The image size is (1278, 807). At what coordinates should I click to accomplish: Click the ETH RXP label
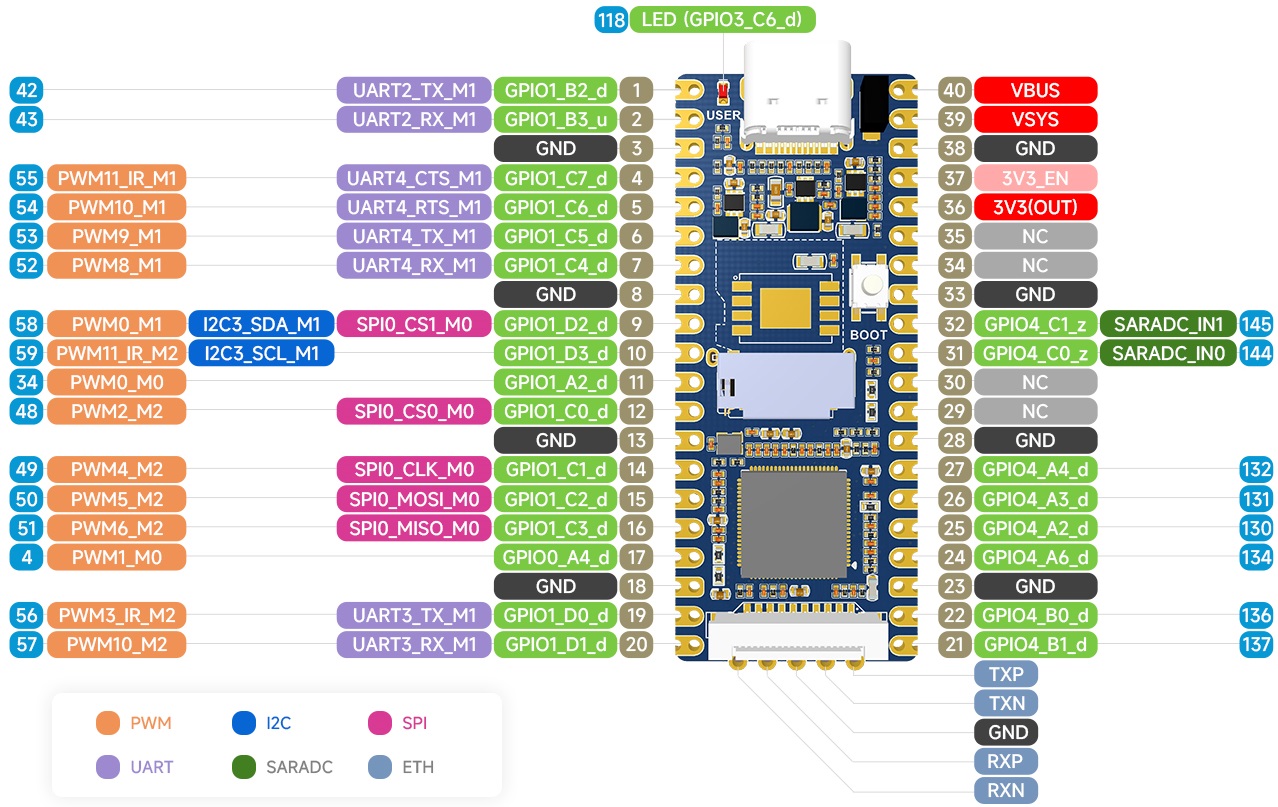pos(1006,761)
